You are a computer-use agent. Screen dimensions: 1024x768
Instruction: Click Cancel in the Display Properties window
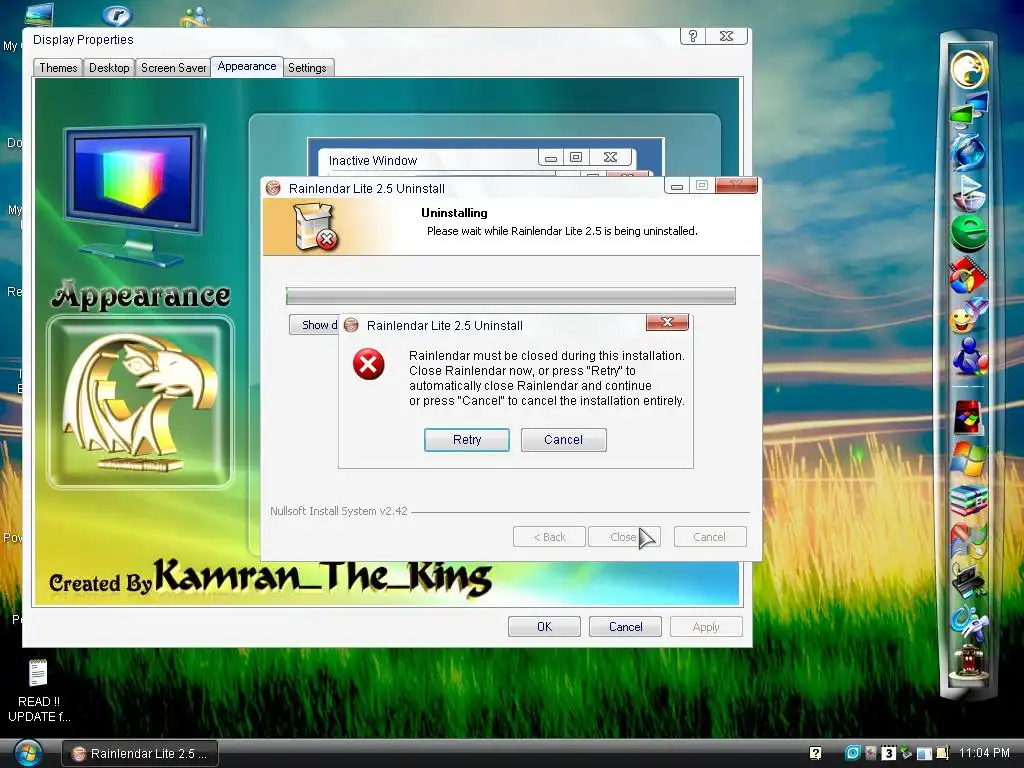625,626
